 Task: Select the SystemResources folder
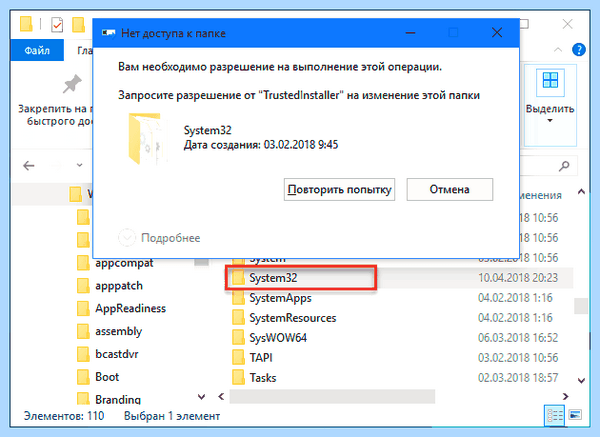click(x=293, y=318)
